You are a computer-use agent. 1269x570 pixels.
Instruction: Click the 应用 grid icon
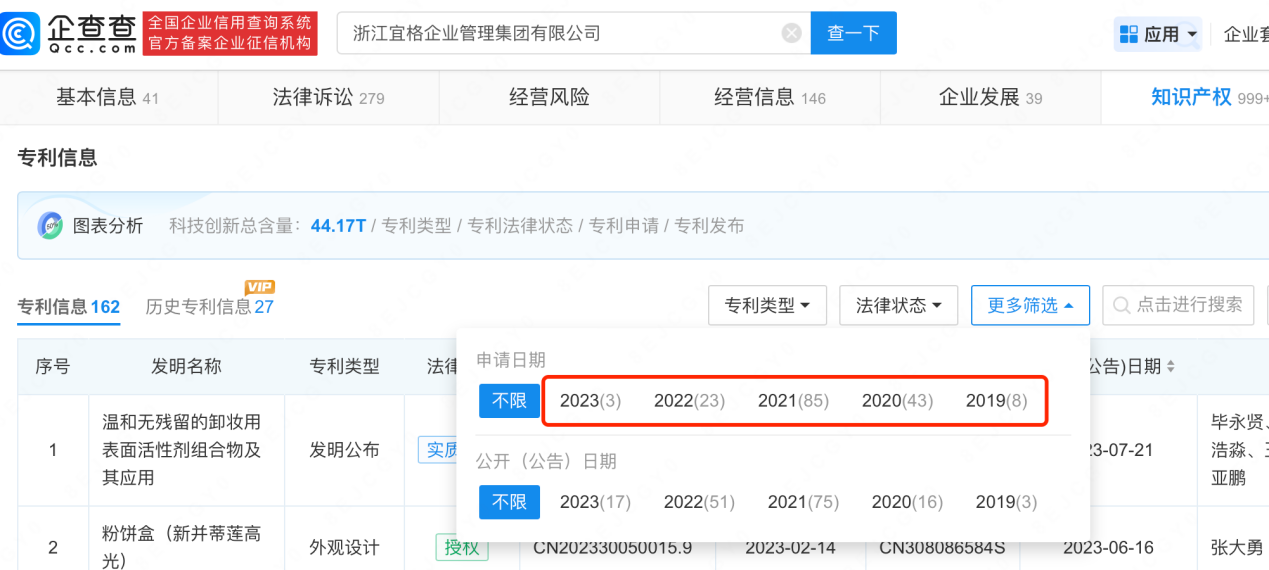[x=1129, y=34]
